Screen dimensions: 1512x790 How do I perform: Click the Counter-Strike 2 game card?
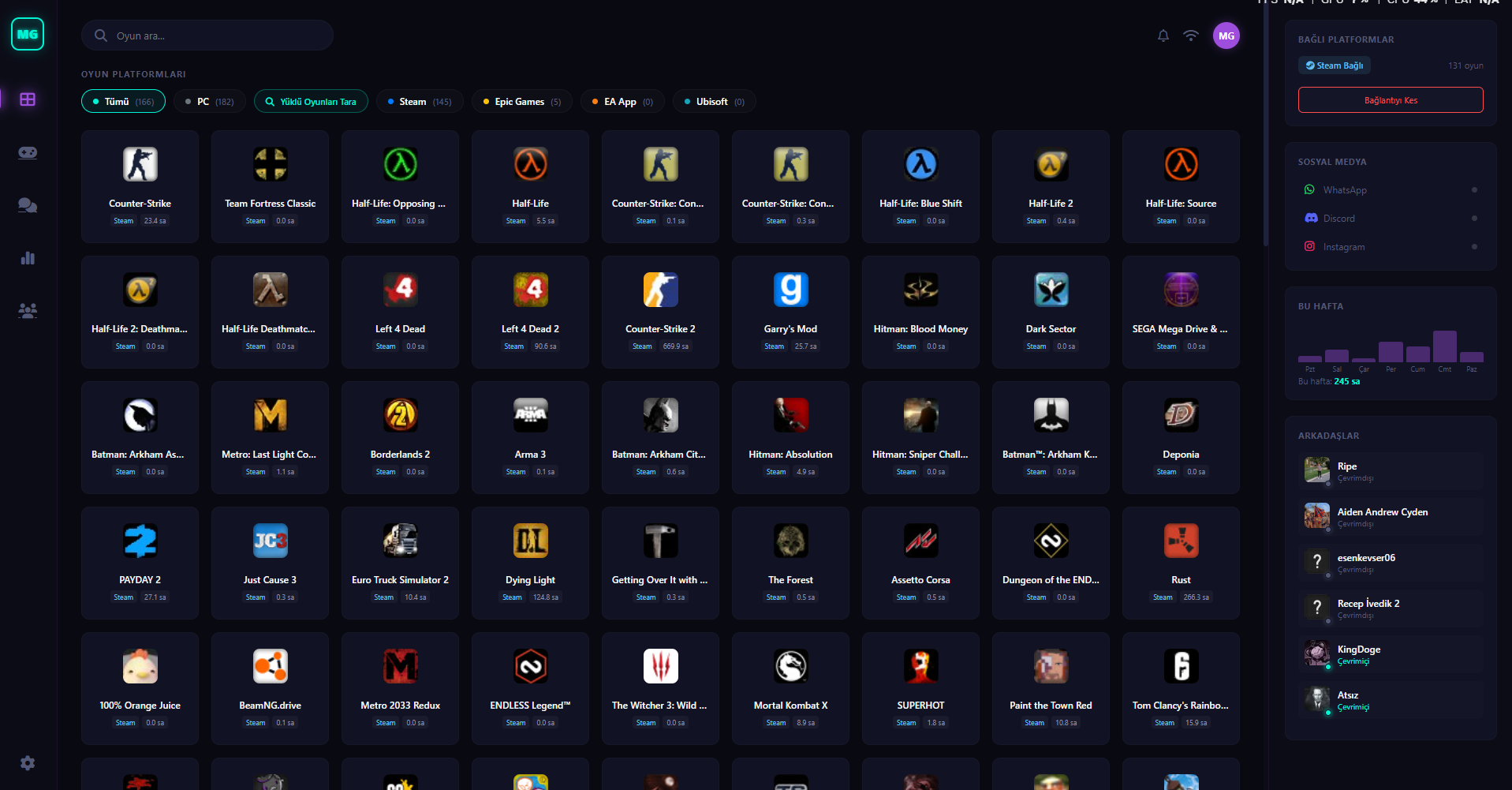[661, 313]
